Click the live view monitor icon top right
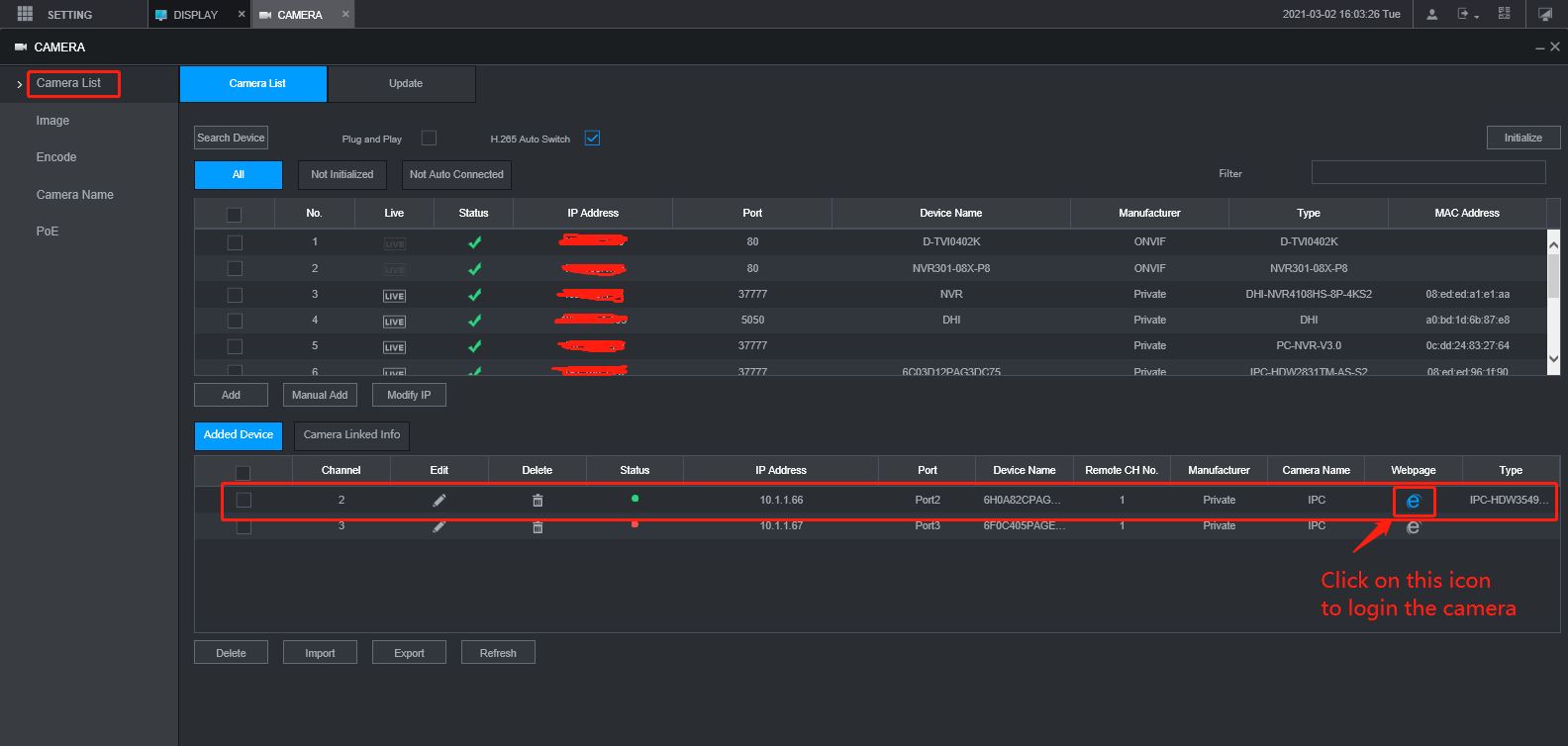Image resolution: width=1568 pixels, height=746 pixels. pos(1544,14)
